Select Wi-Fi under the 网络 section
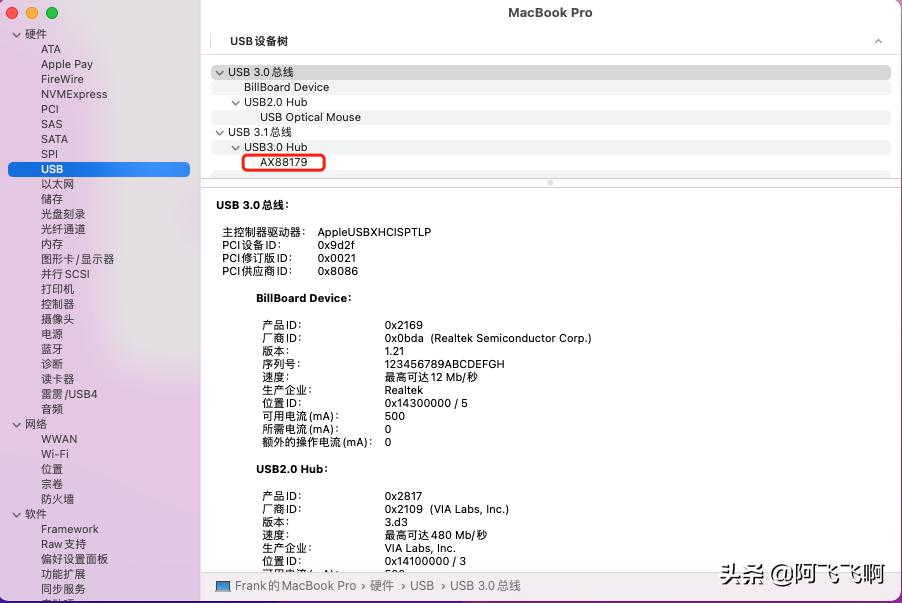This screenshot has width=902, height=603. point(55,454)
